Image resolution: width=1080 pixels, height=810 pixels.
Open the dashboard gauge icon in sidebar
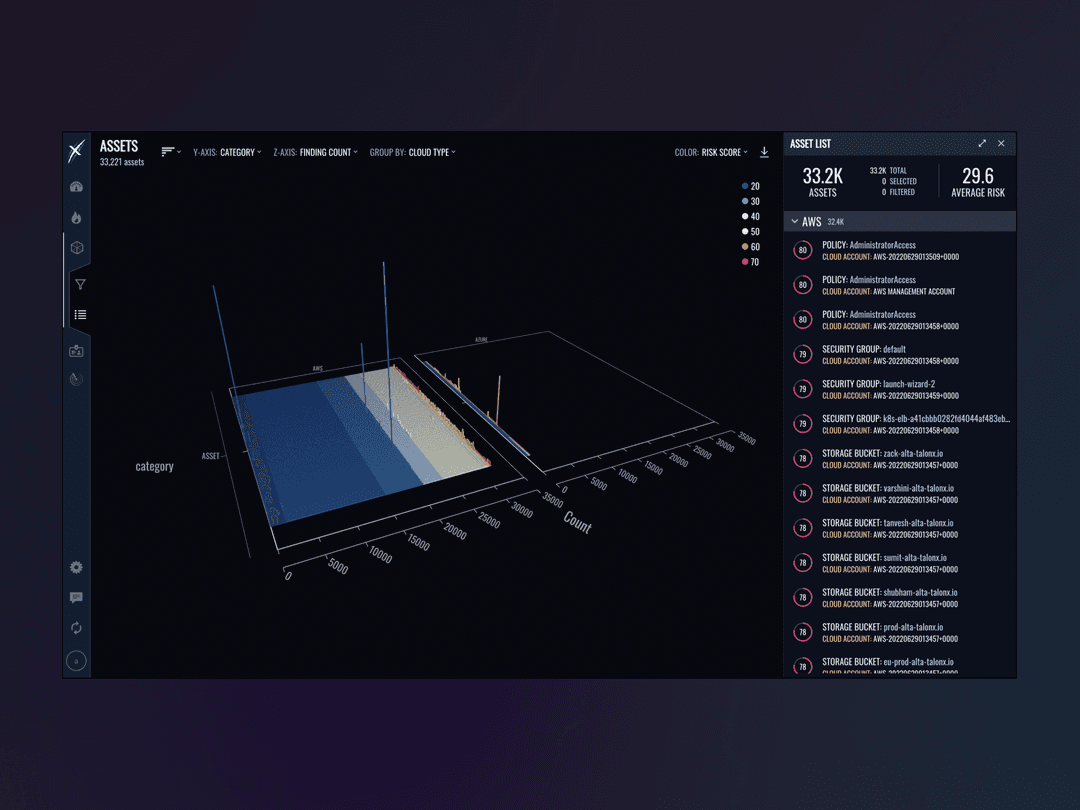(76, 187)
